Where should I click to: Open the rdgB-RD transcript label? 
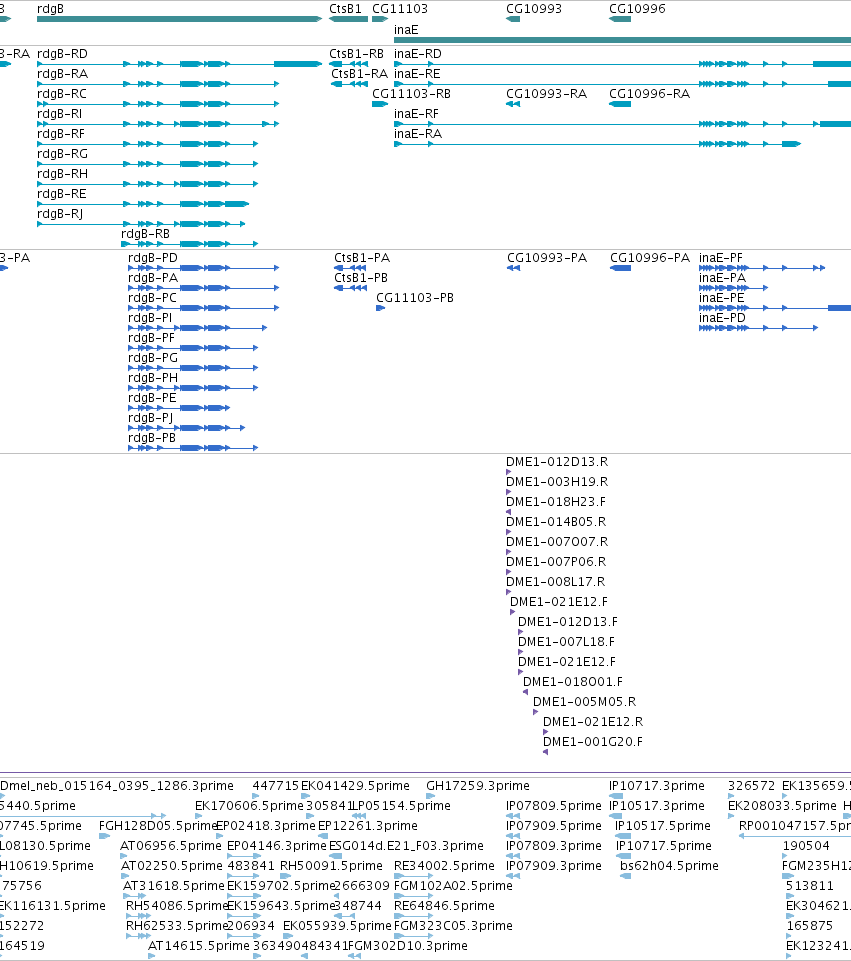(62, 53)
